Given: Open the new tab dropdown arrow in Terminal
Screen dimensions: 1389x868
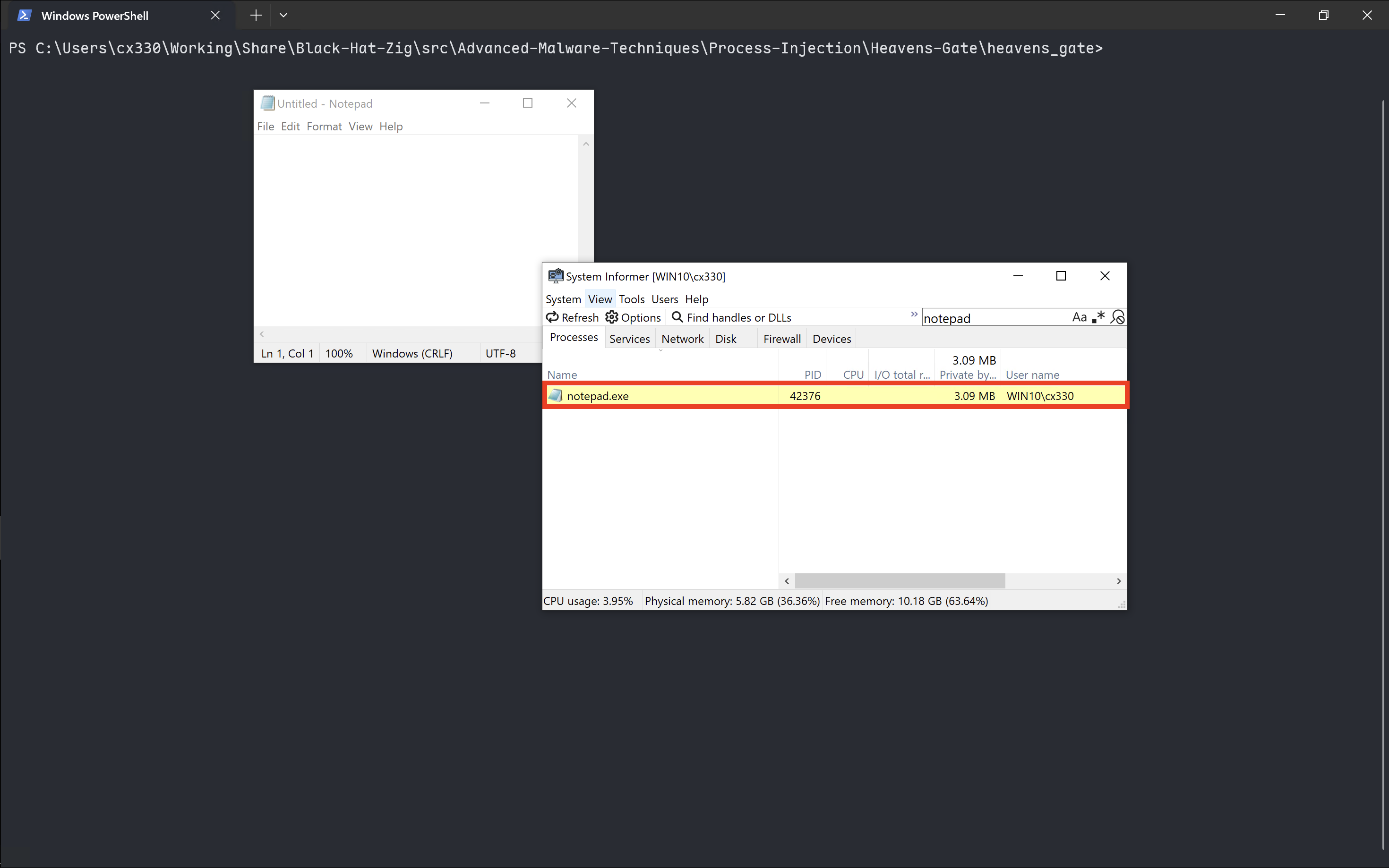Looking at the screenshot, I should (x=283, y=16).
